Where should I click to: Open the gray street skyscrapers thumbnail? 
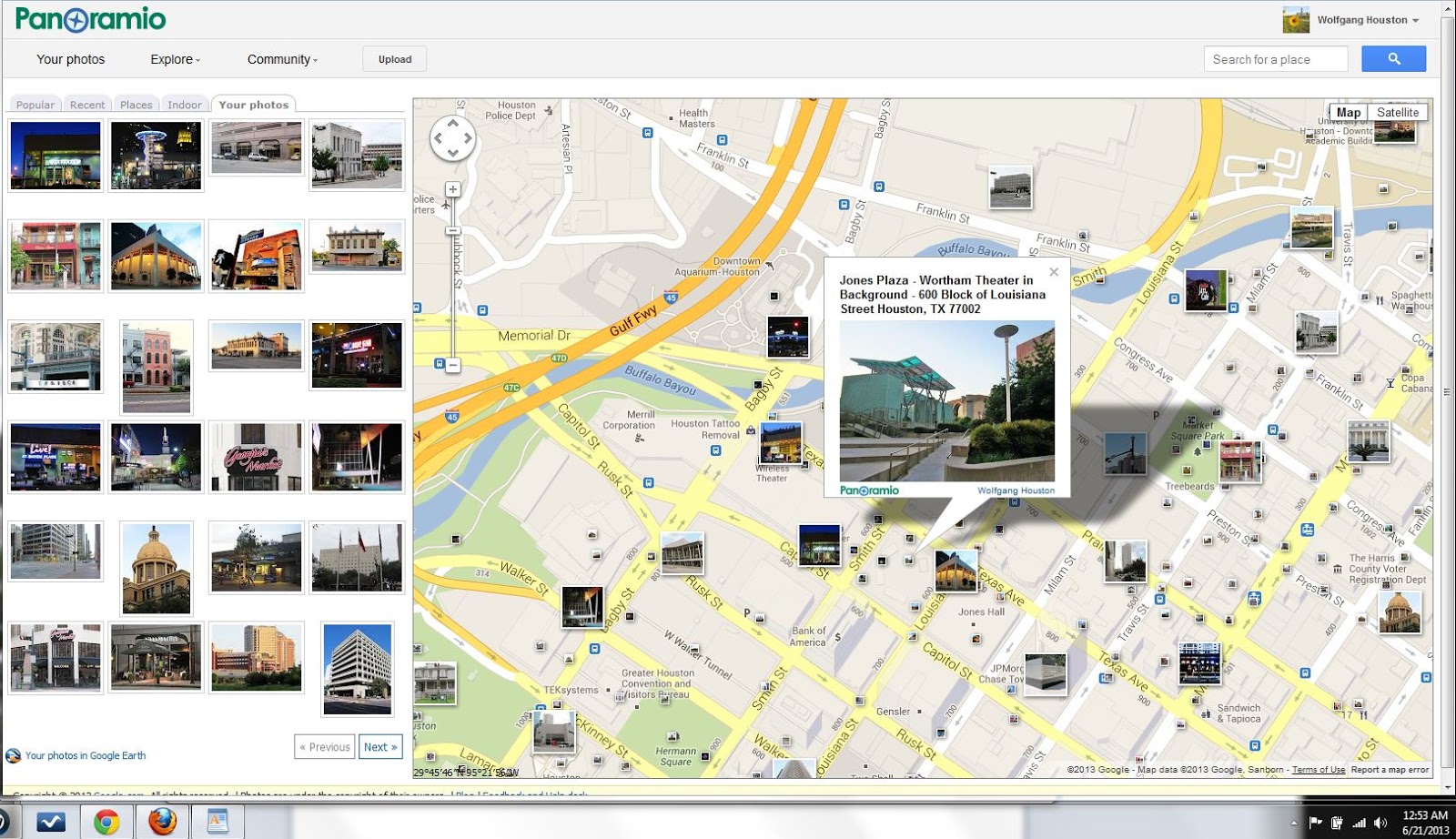56,551
